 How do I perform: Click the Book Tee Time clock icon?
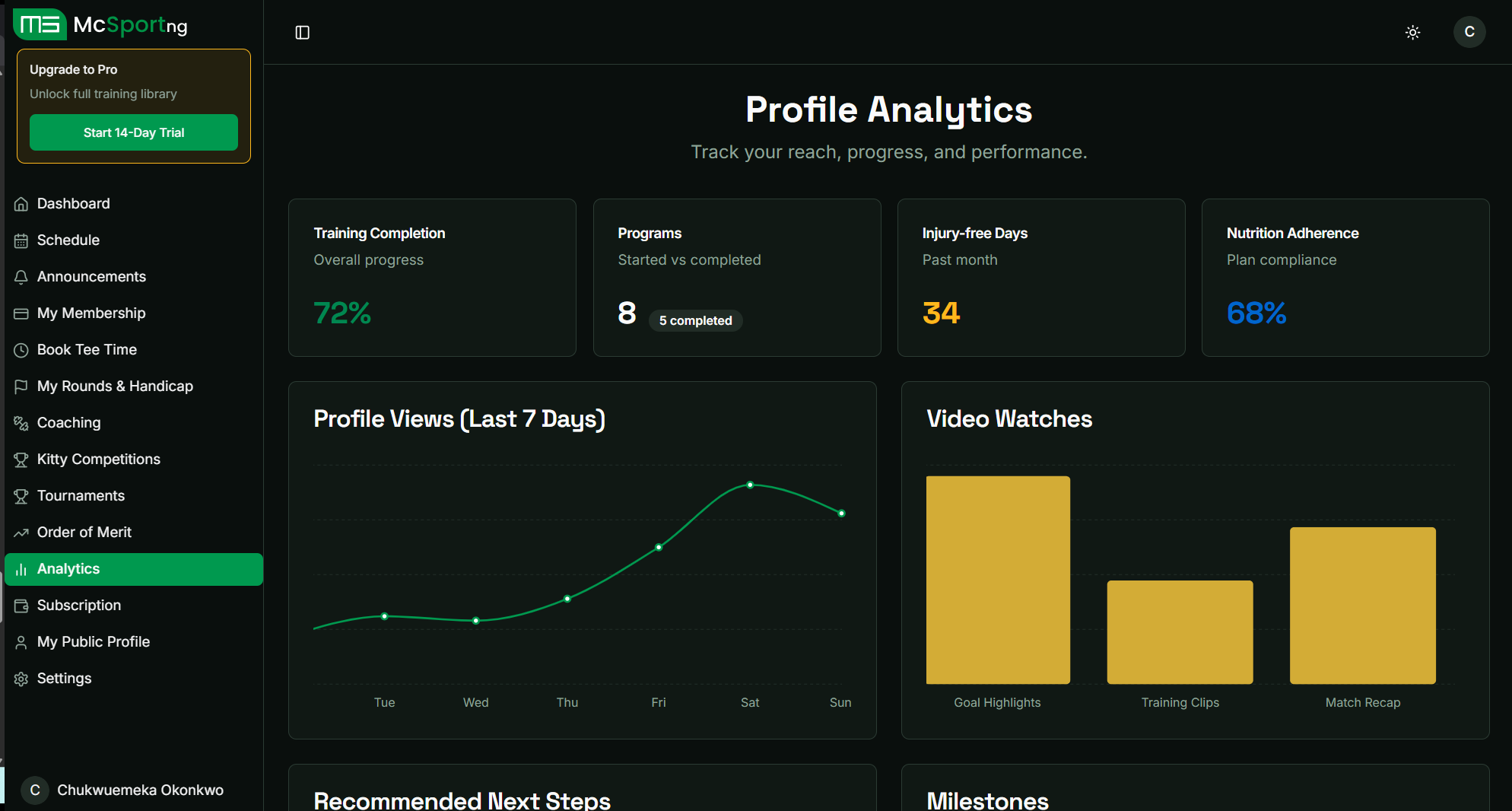tap(21, 350)
